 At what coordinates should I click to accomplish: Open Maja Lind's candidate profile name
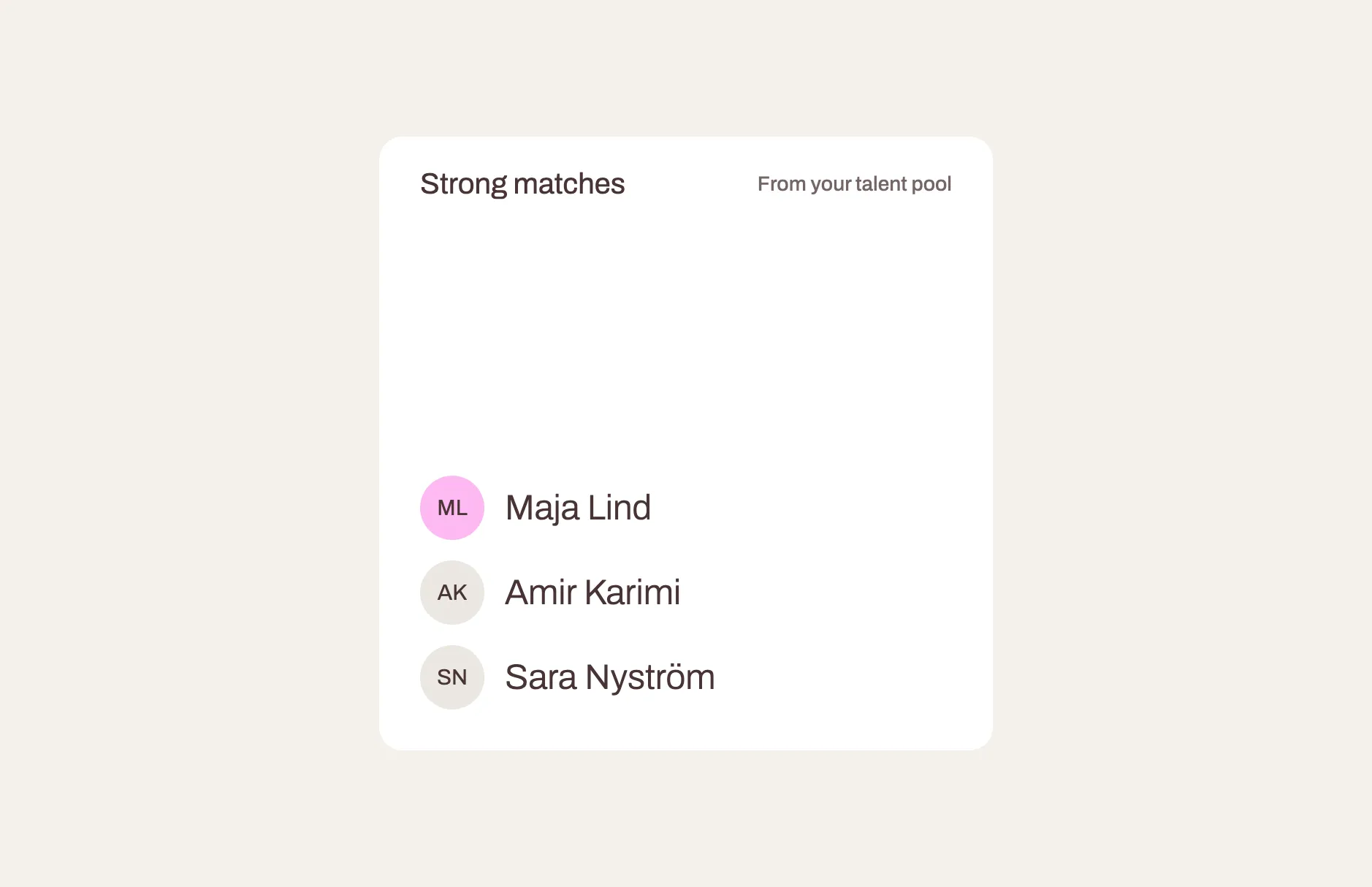point(578,508)
